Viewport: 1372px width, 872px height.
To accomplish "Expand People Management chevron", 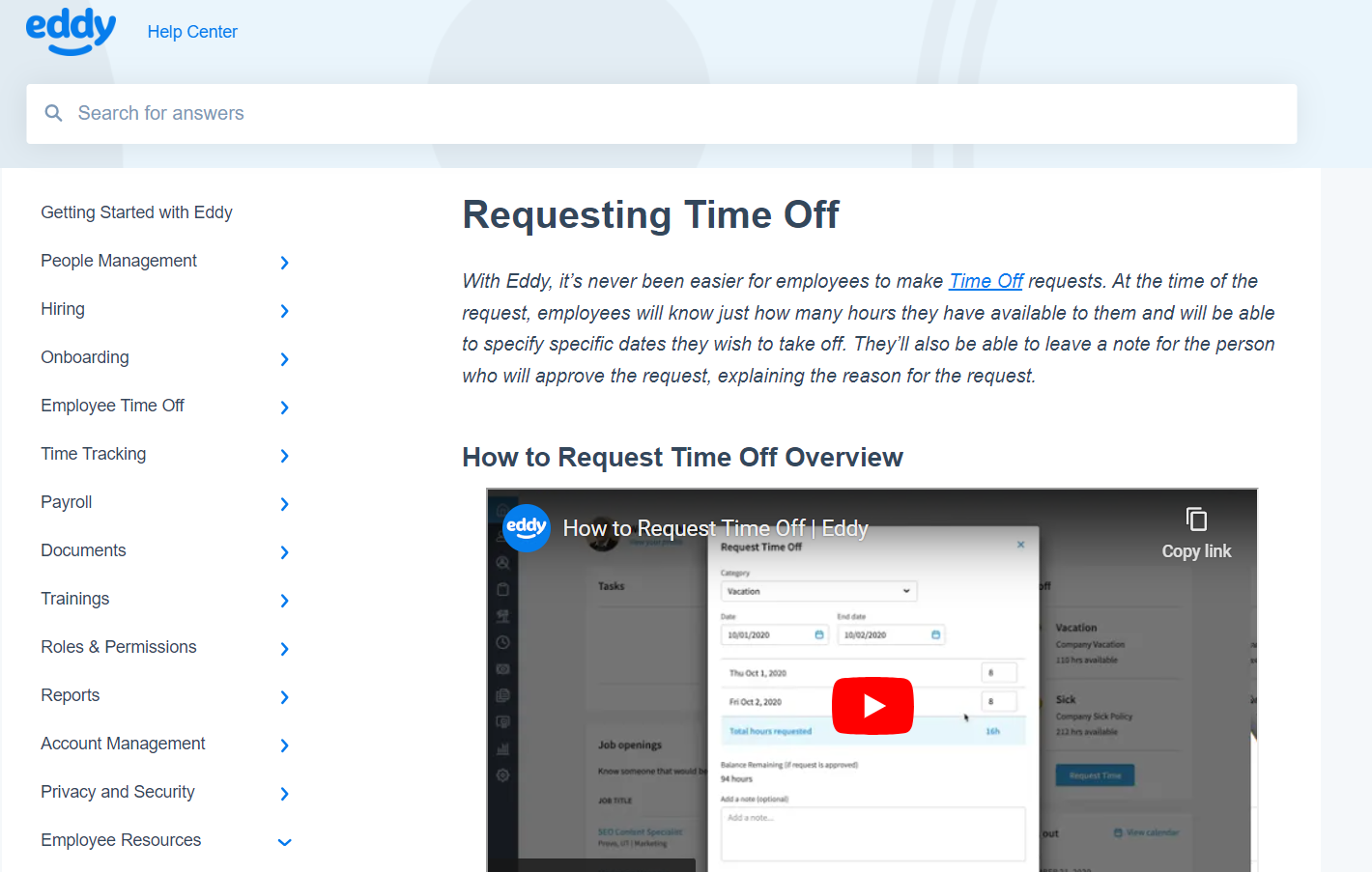I will coord(284,263).
